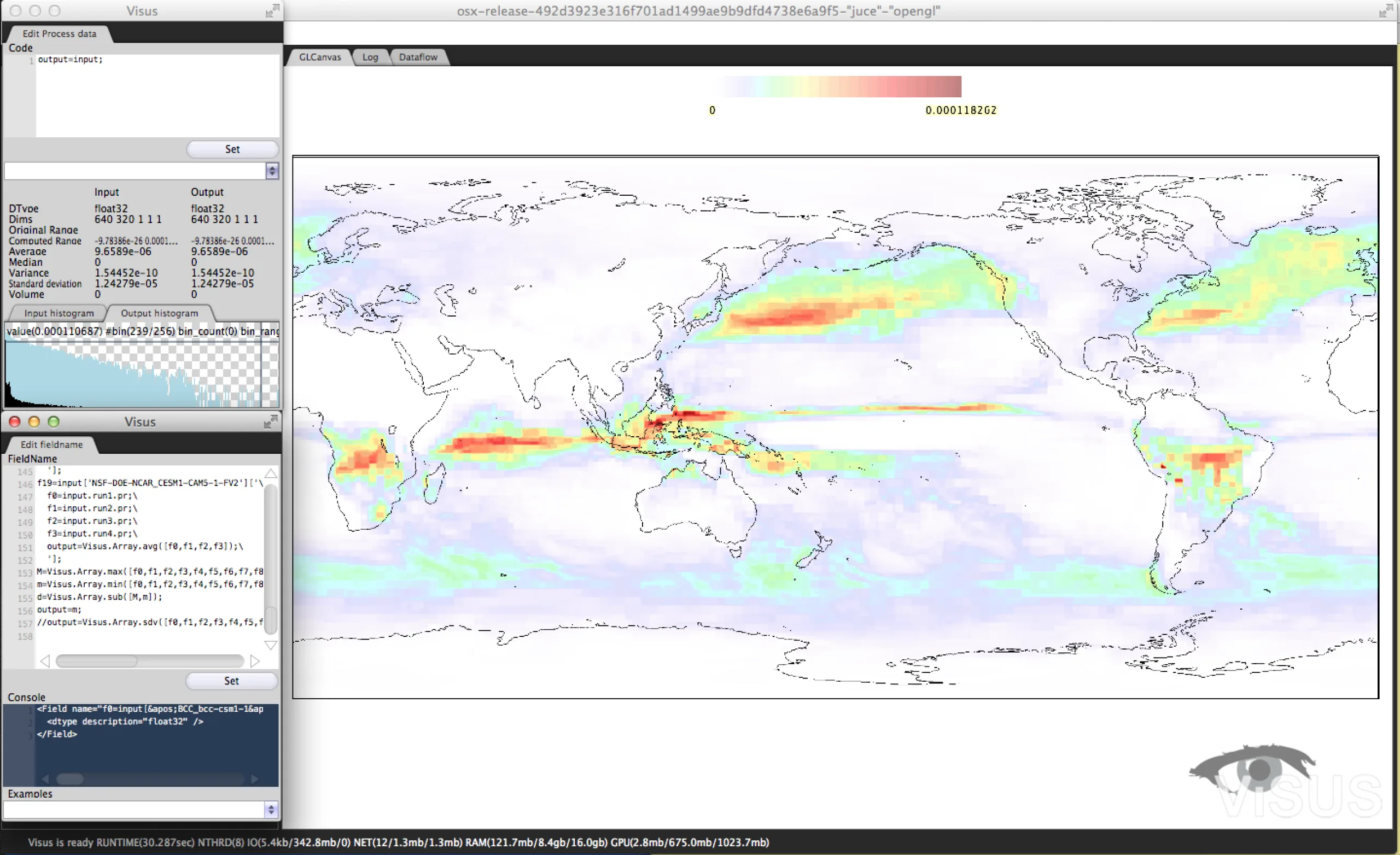This screenshot has height=855, width=1400.
Task: Click the Output Variance value 1.54452e-10
Action: [x=223, y=273]
